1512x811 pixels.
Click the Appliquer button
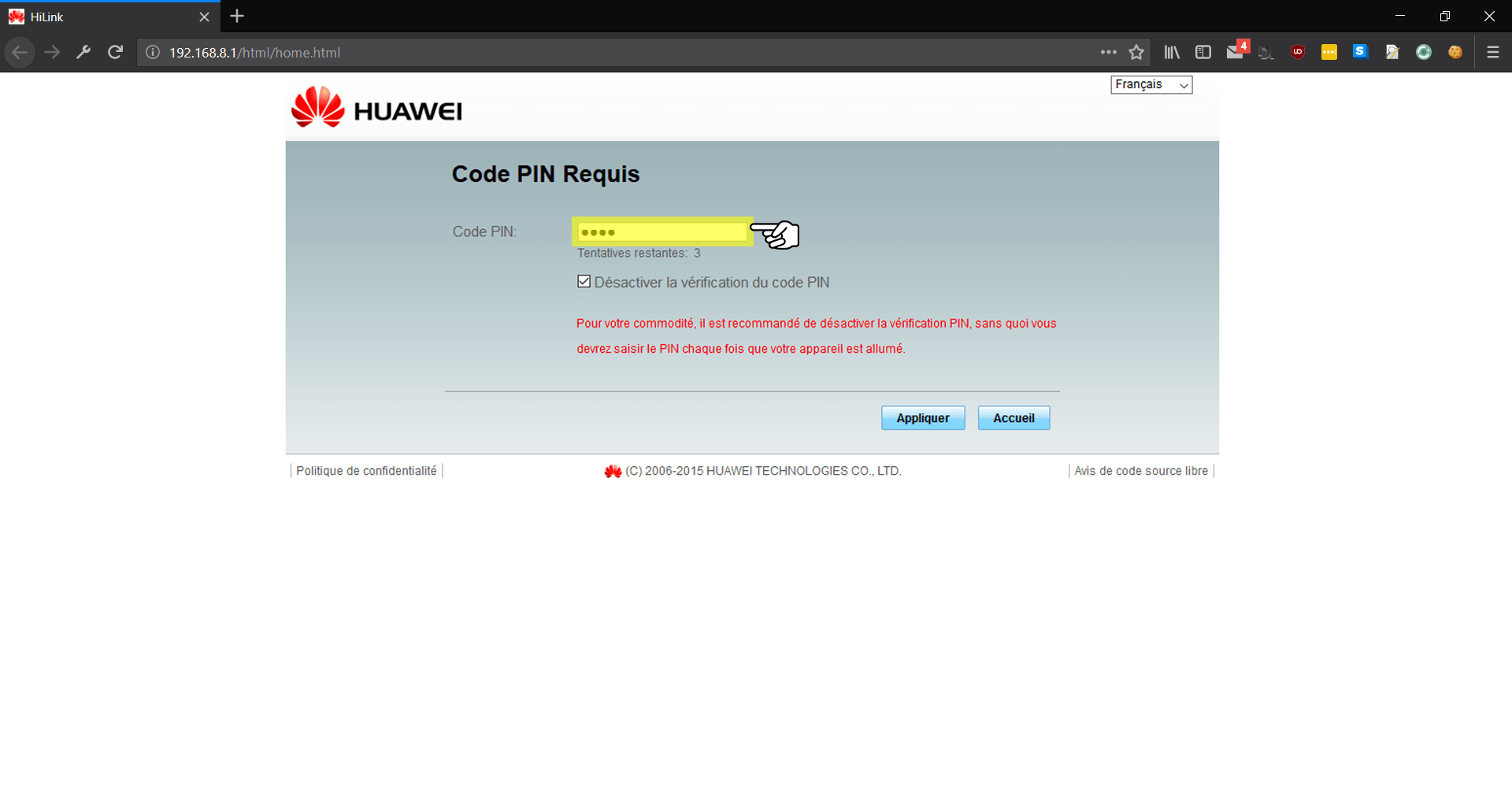click(x=923, y=418)
